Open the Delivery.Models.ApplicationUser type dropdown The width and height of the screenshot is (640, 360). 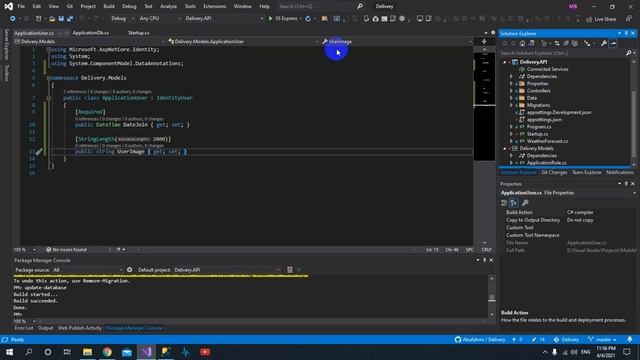[244, 42]
